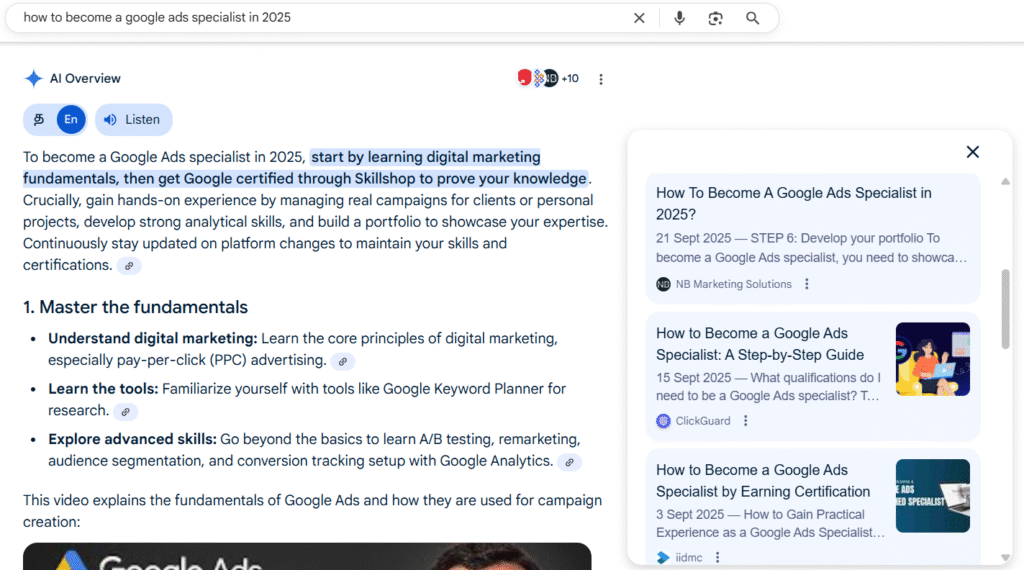Open AI Overview three-dot options menu
Screen dimensions: 1024x570
tap(601, 79)
